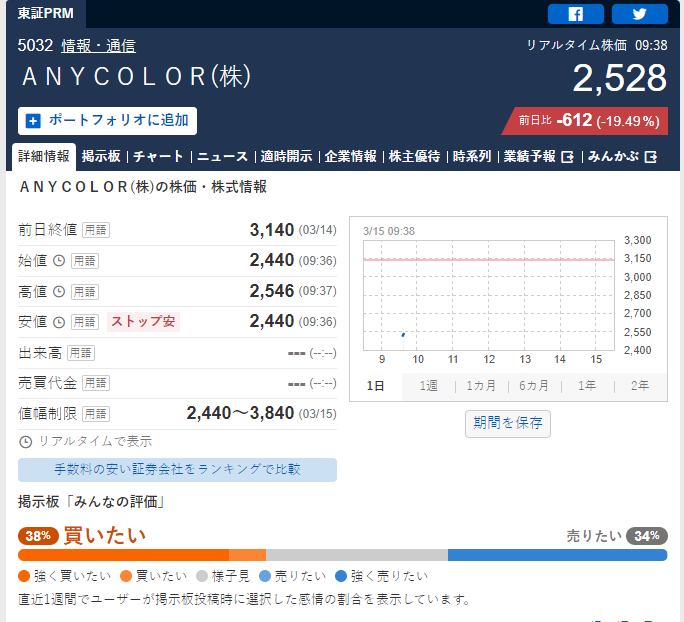Select 2年 chart period
Screen dimensions: 684x622
click(640, 386)
